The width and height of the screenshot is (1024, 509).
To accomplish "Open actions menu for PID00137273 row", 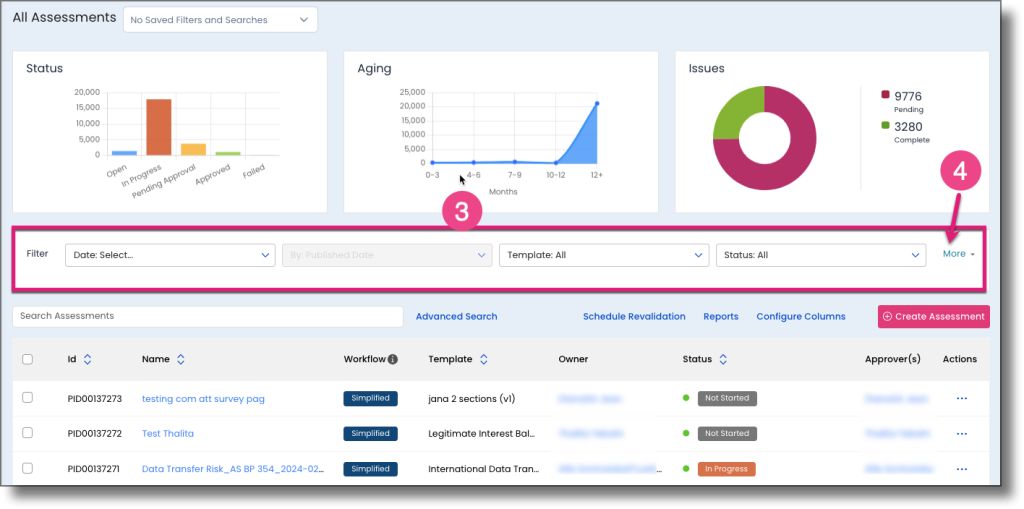I will coord(961,399).
